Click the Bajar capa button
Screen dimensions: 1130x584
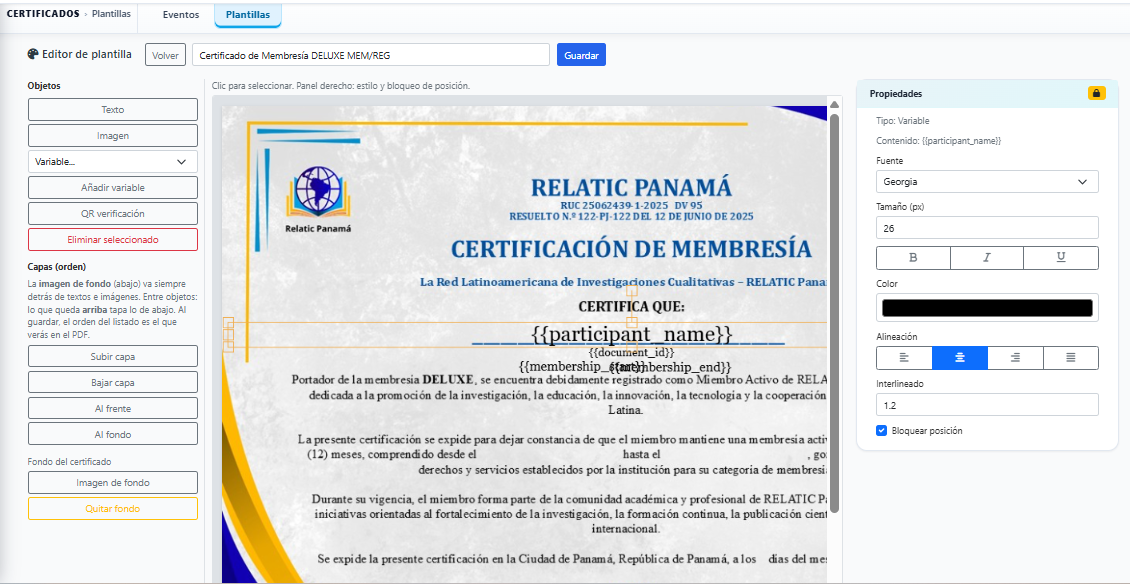[112, 382]
